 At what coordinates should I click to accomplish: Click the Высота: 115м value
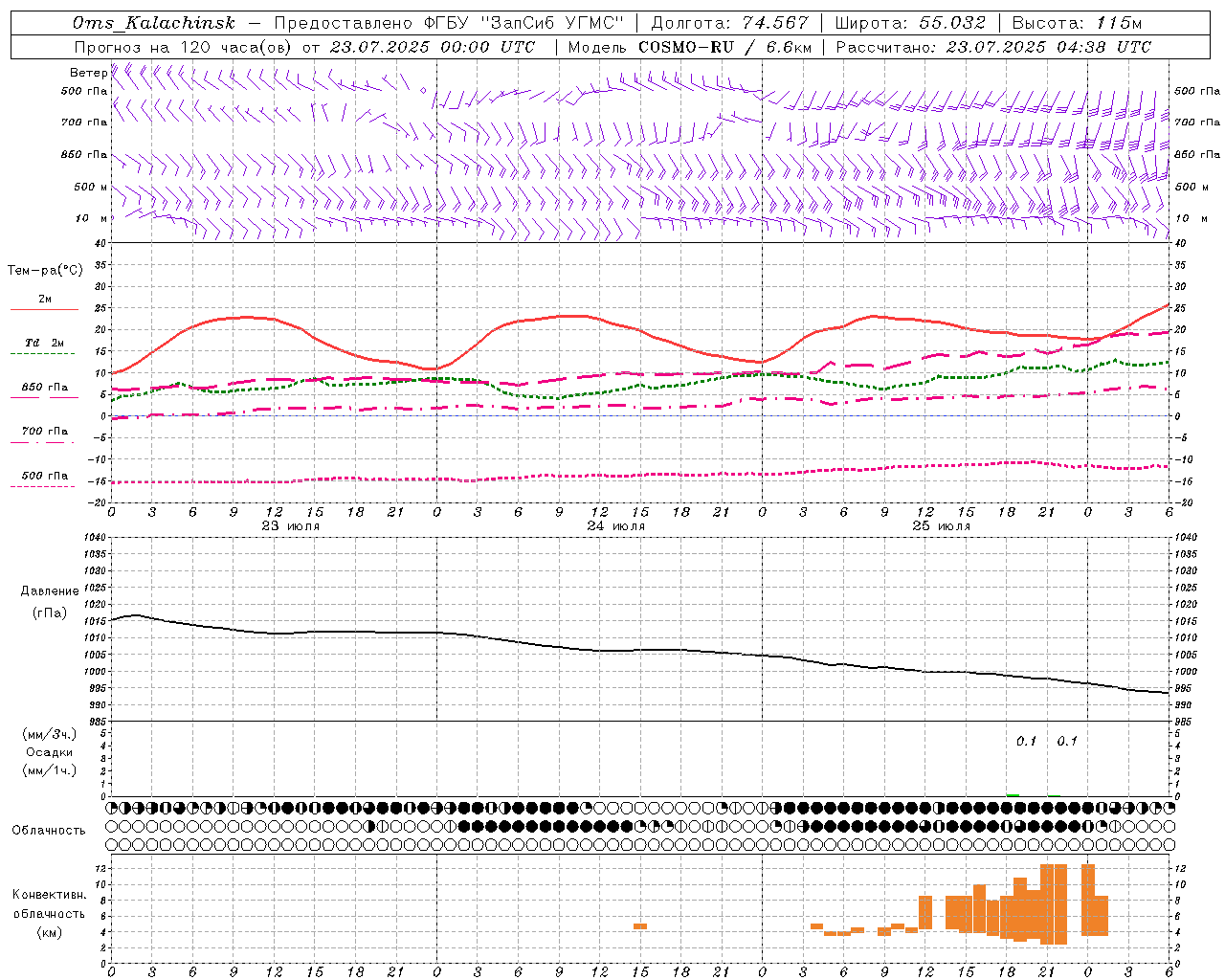[1078, 23]
